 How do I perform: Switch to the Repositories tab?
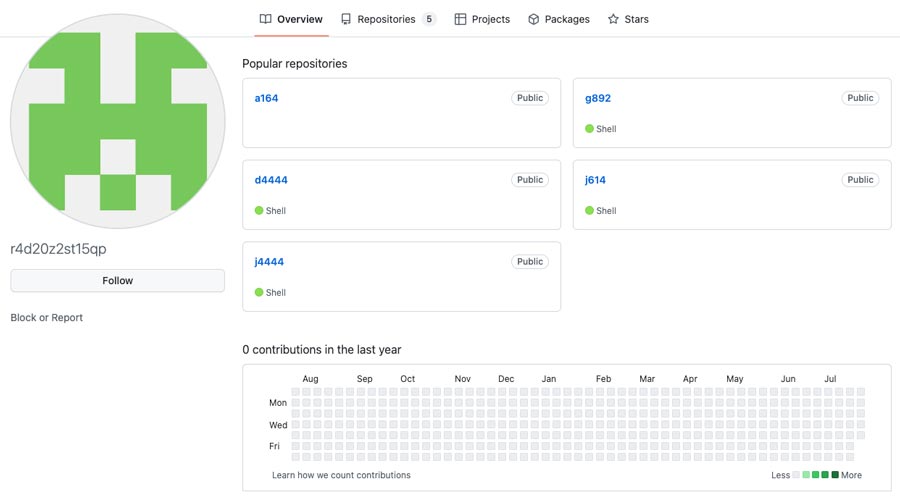click(388, 19)
